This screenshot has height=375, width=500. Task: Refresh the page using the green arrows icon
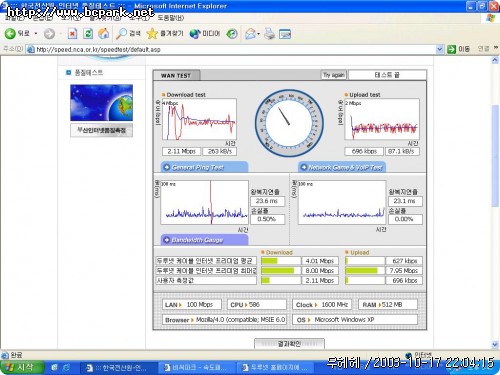(x=88, y=34)
